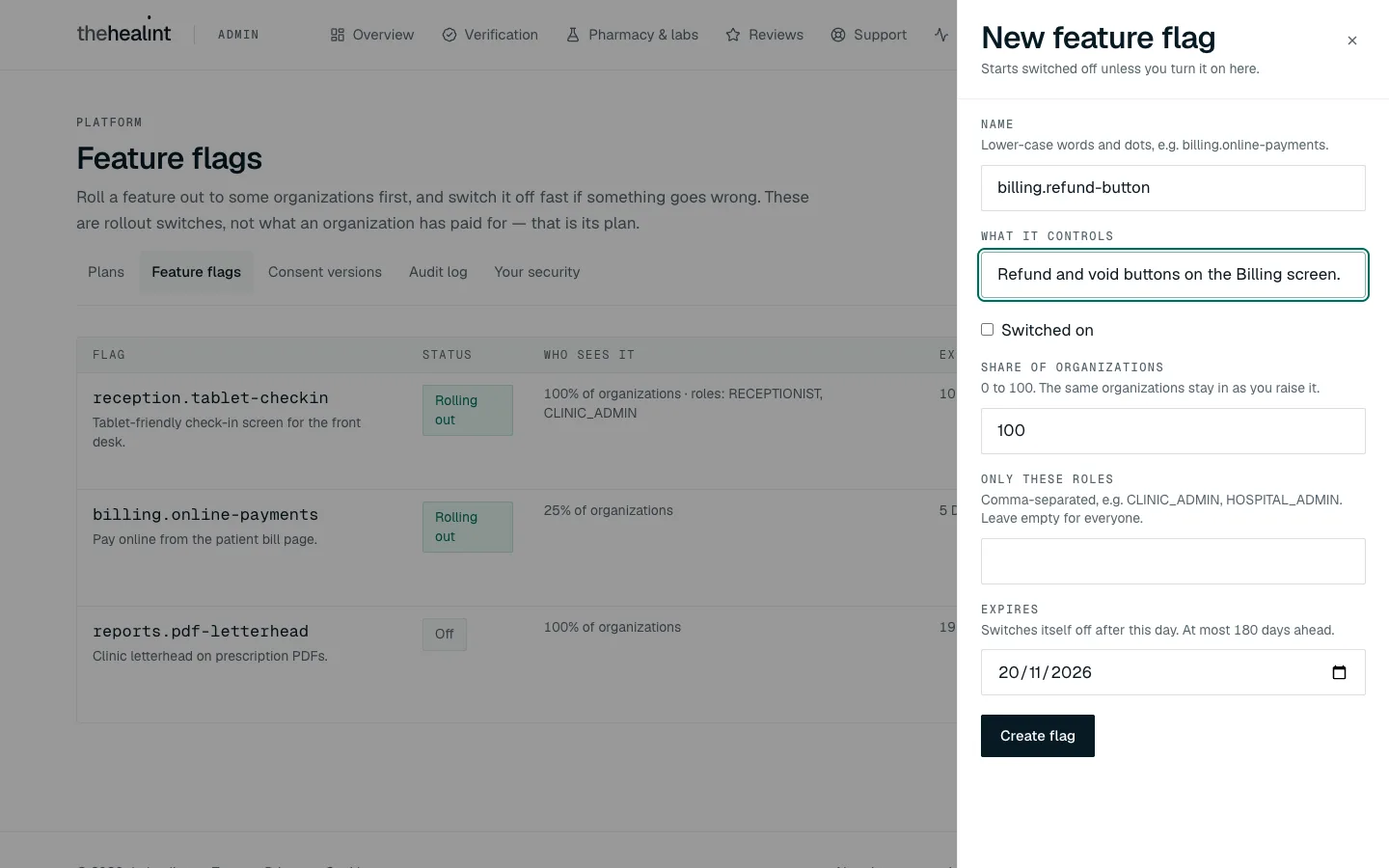The height and width of the screenshot is (868, 1389).
Task: Switch to the Plans tab
Action: (106, 272)
